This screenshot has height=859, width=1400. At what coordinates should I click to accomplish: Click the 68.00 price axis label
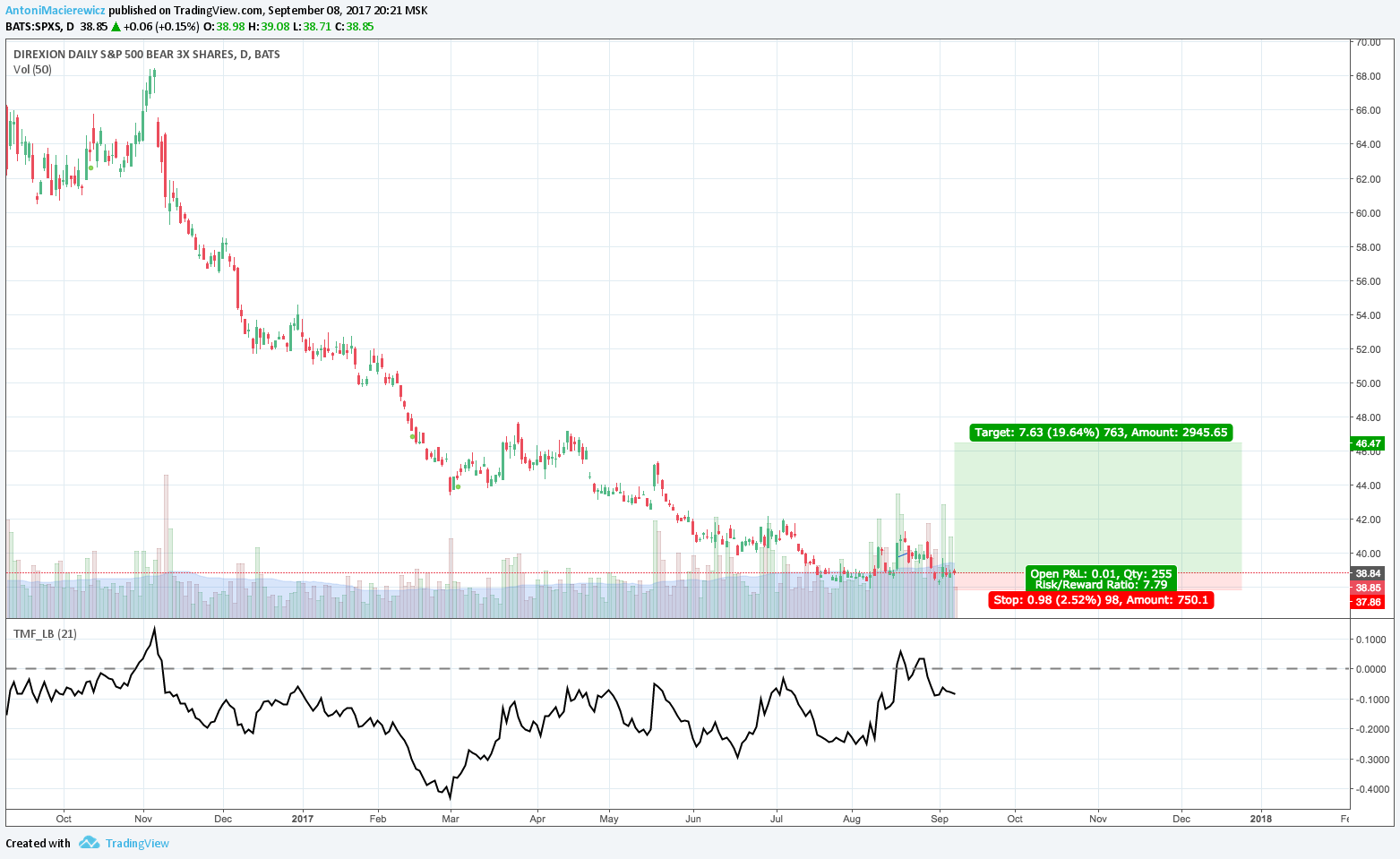(1368, 76)
